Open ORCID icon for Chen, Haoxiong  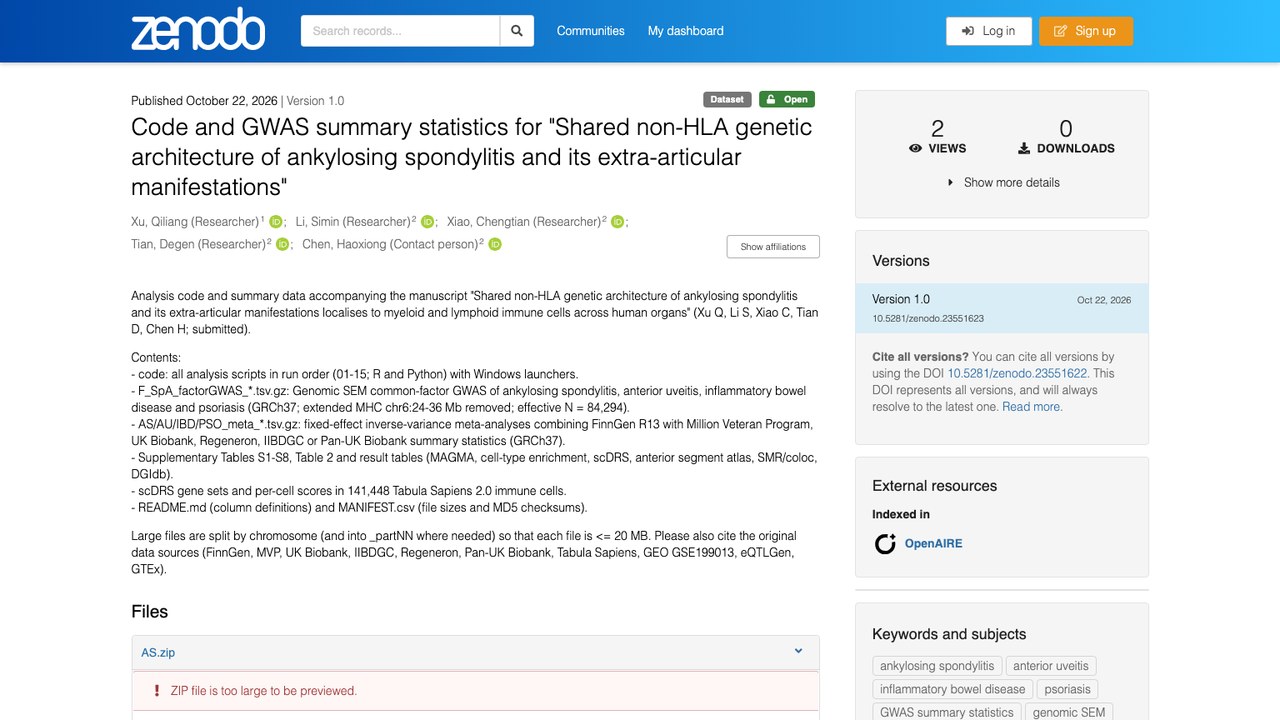(494, 244)
